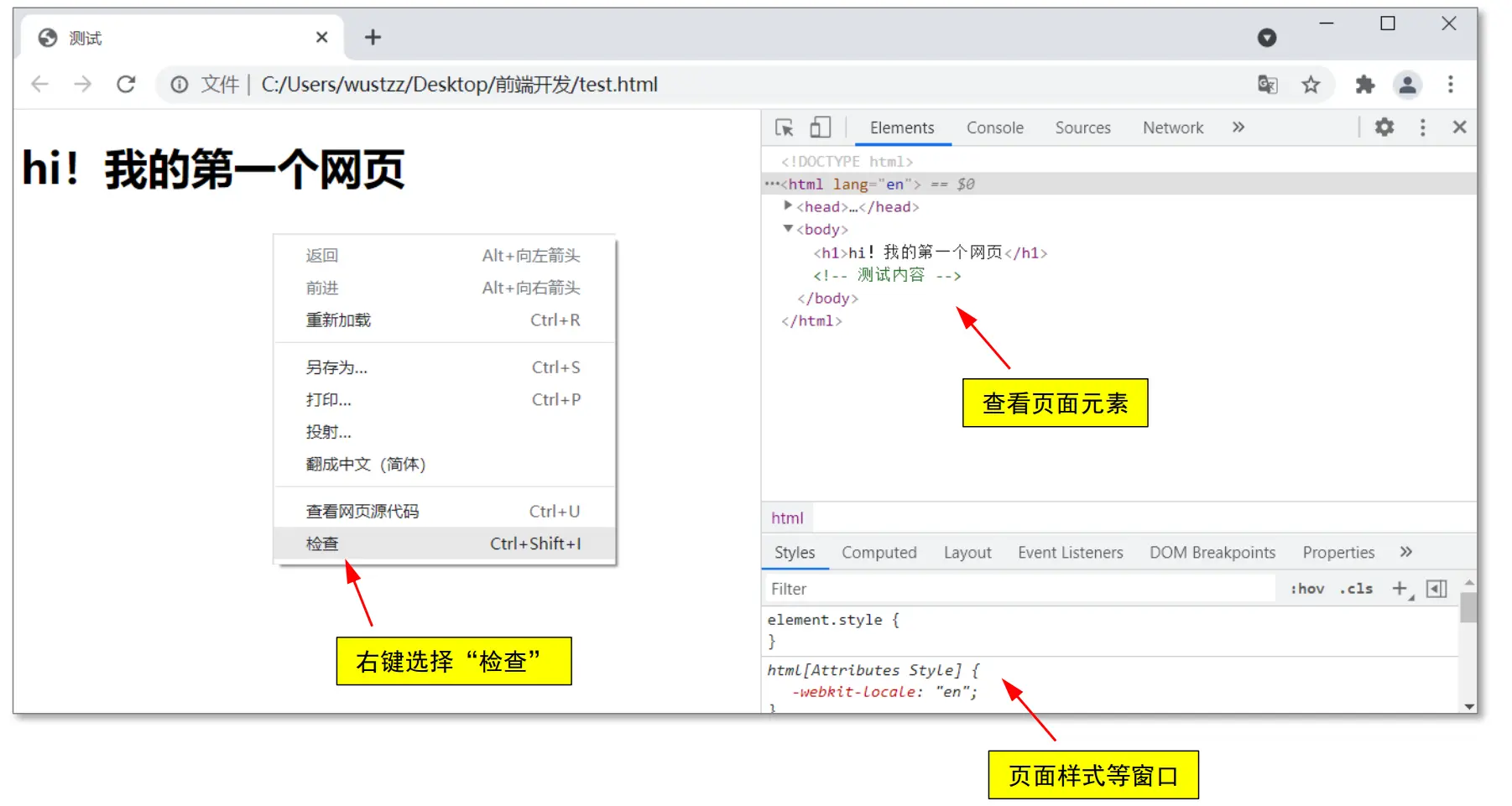
Task: Select the 测试内容 comment node
Action: tap(887, 275)
